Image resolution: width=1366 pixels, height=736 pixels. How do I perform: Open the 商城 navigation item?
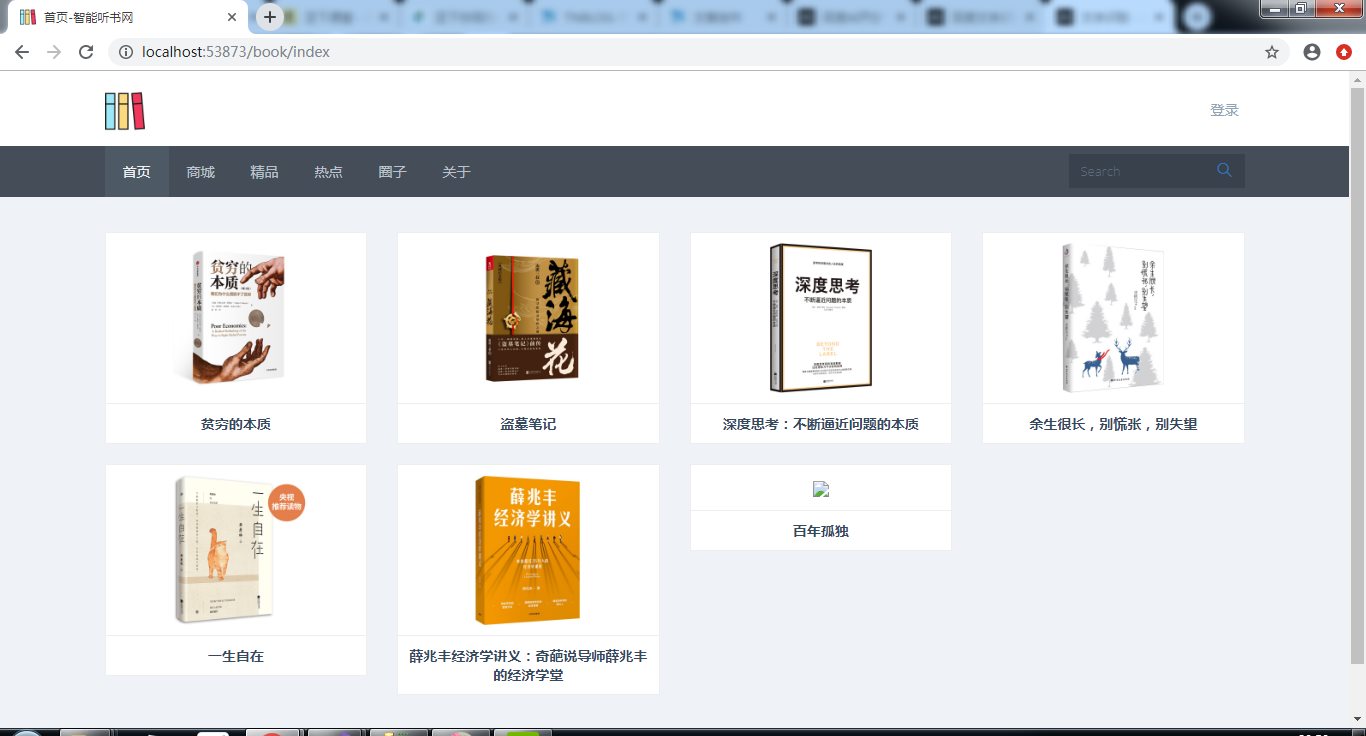201,172
